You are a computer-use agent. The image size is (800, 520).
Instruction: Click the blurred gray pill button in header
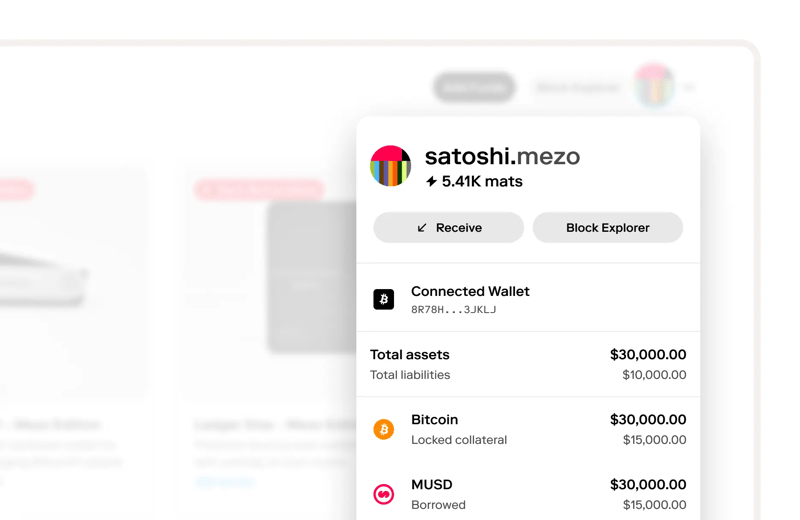click(x=474, y=87)
